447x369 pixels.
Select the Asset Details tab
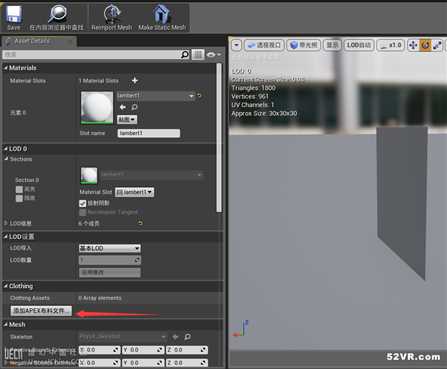(x=39, y=41)
